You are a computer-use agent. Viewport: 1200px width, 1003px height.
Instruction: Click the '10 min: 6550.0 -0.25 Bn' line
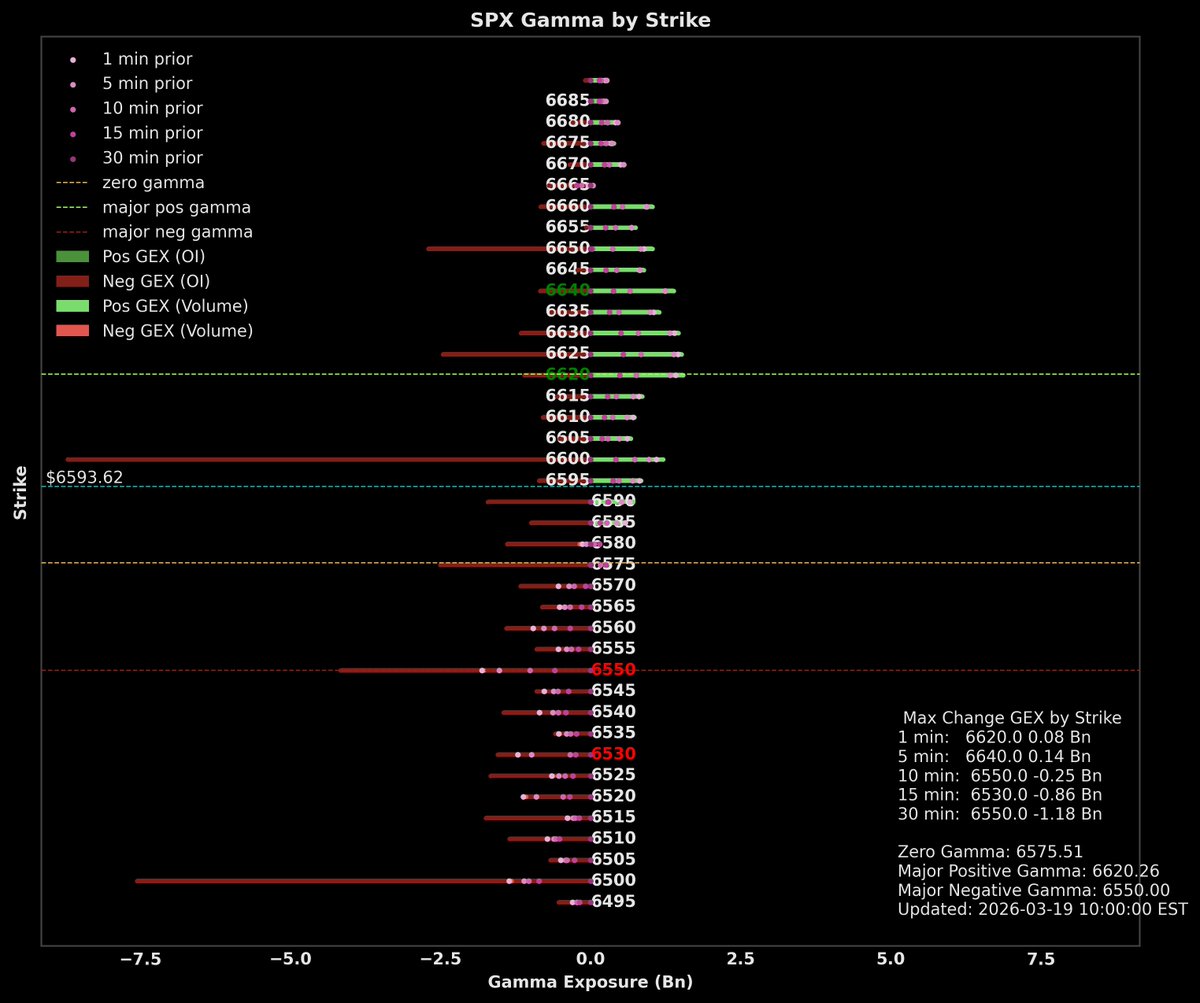(x=1000, y=775)
